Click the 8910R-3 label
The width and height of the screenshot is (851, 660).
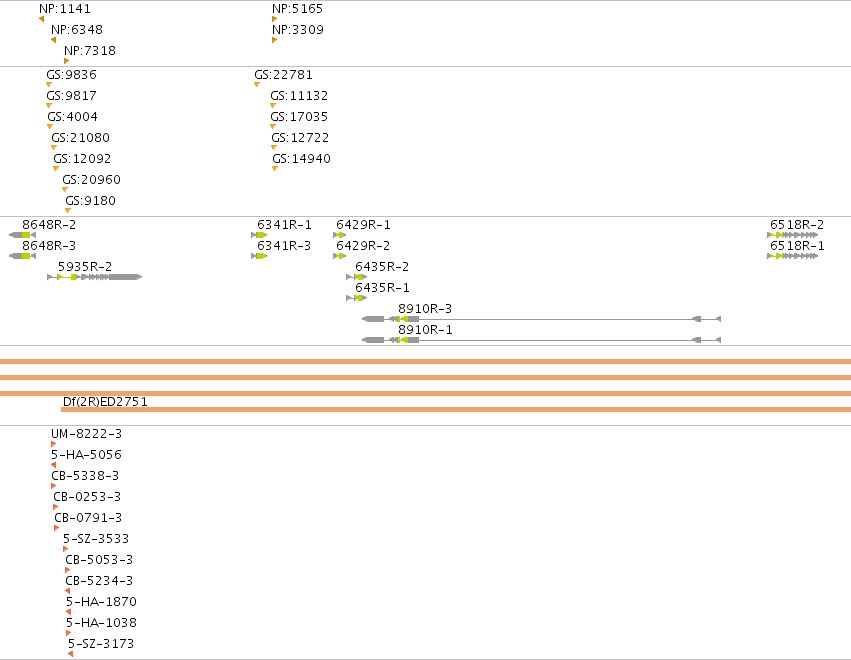[425, 309]
